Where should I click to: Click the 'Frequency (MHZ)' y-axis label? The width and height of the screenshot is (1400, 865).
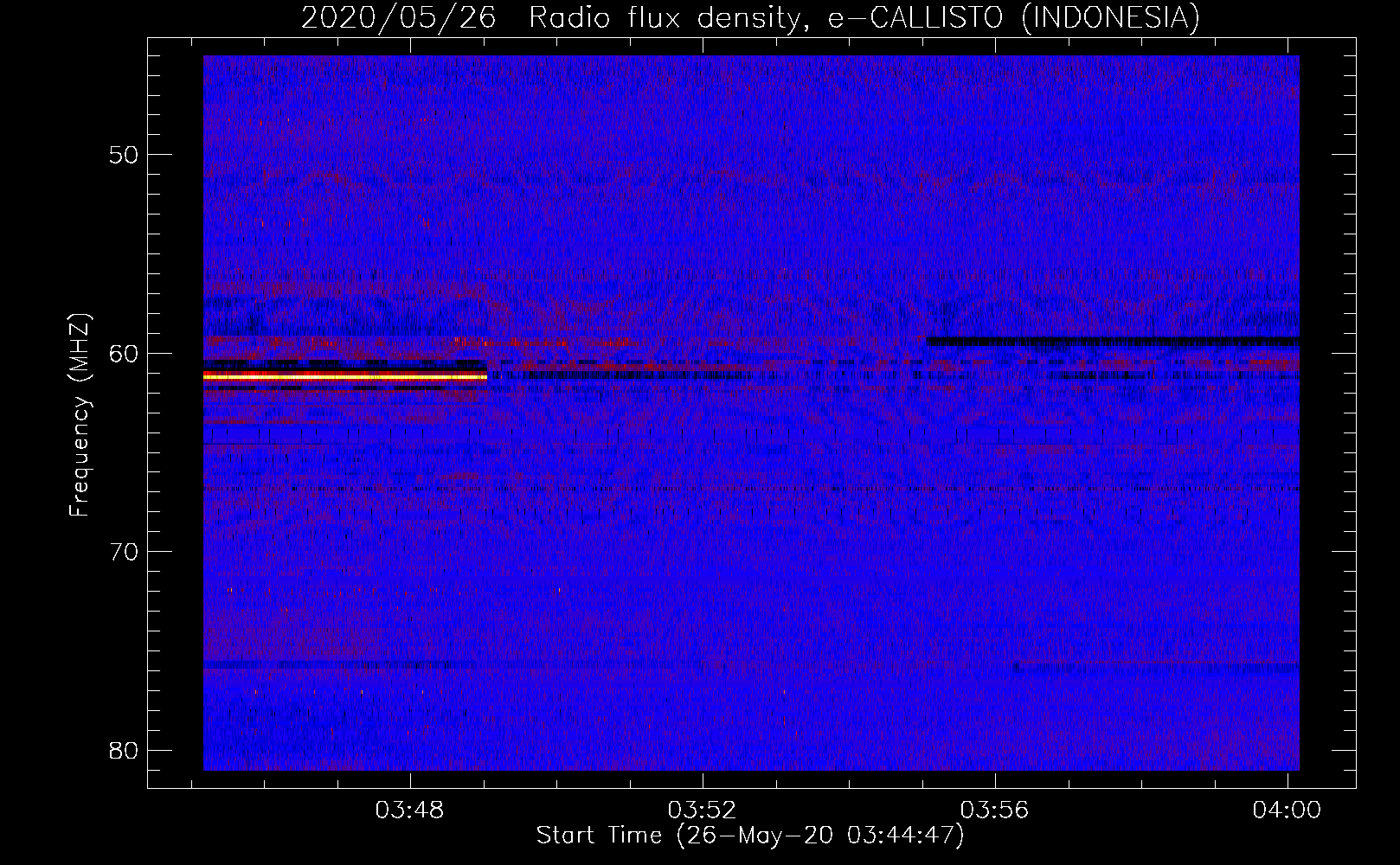[80, 415]
